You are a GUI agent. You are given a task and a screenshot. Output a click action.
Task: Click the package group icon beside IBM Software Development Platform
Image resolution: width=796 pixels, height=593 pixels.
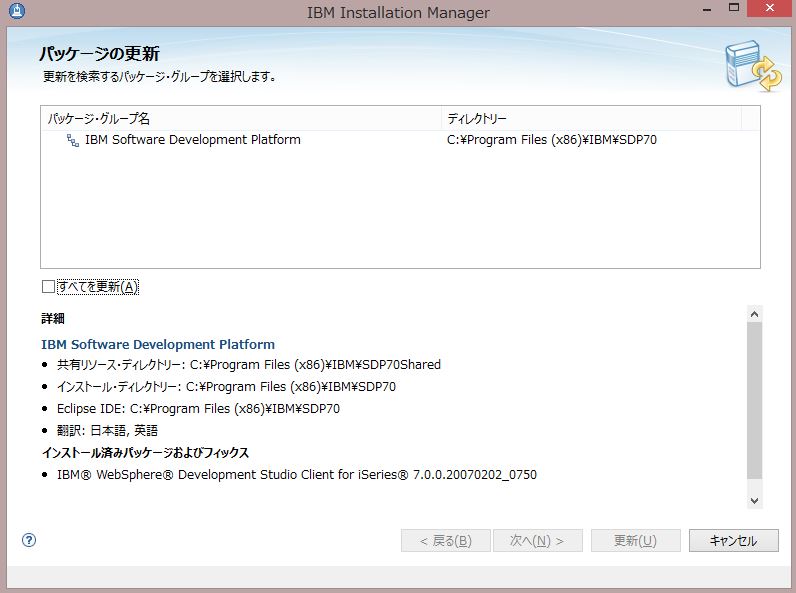click(73, 140)
